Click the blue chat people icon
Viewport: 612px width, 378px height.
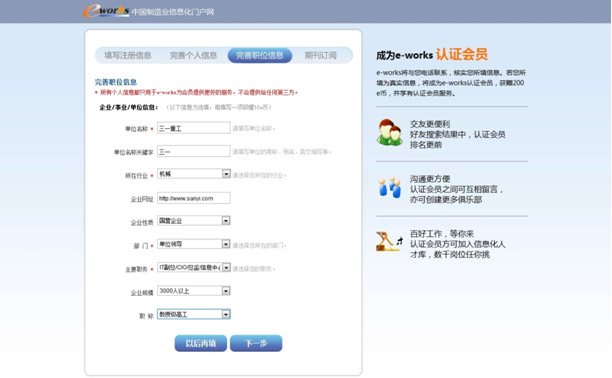coord(390,187)
